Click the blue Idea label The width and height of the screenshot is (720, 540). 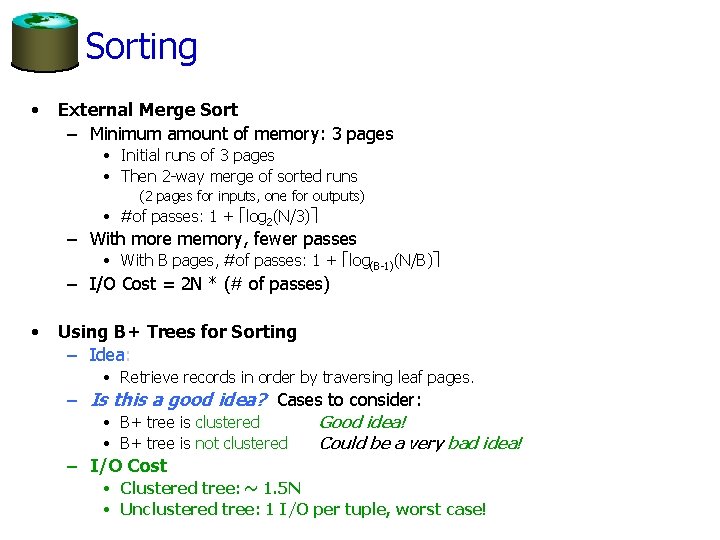pos(109,355)
